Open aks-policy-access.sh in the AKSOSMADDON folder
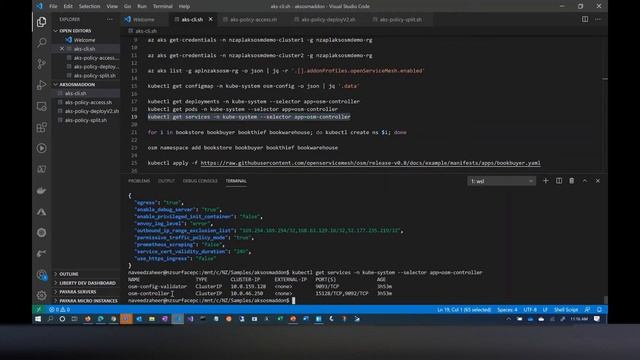The height and width of the screenshot is (360, 640). click(88, 102)
